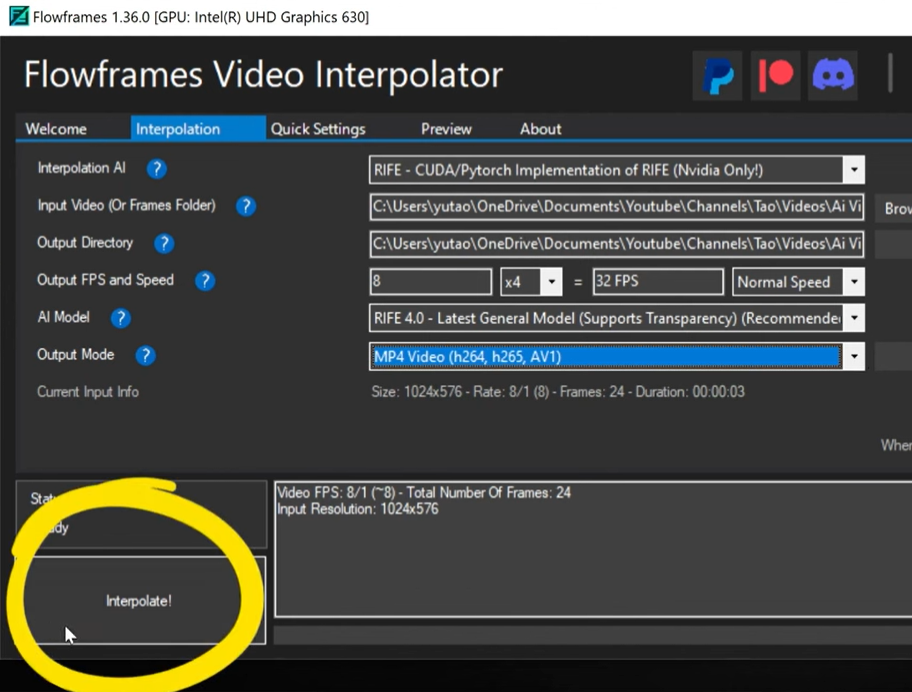The image size is (912, 692).
Task: Click the Interpolate! button
Action: (x=140, y=601)
